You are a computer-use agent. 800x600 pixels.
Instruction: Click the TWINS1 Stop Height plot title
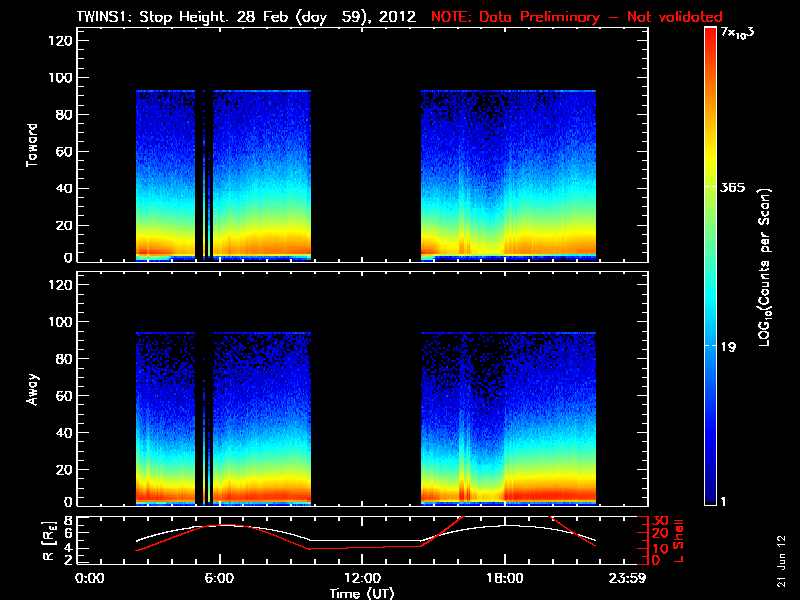pyautogui.click(x=248, y=17)
